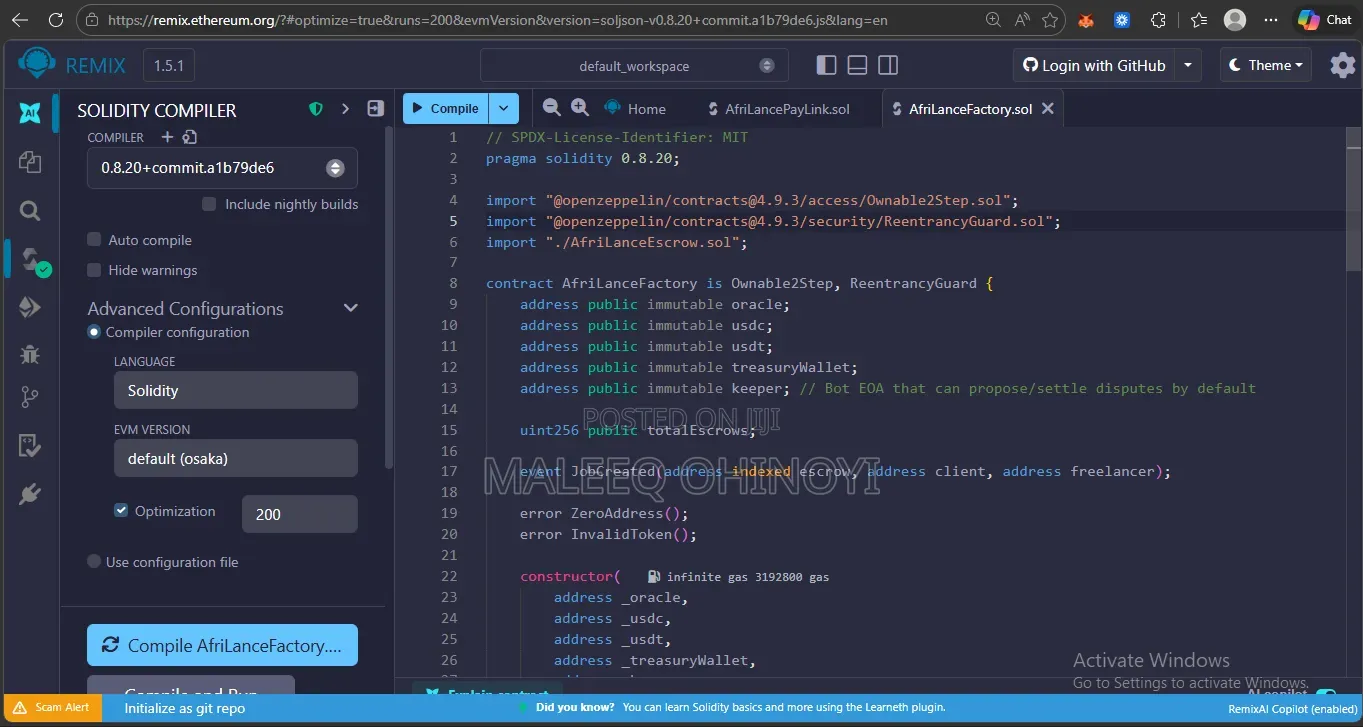Open Remix settings gear icon
This screenshot has width=1363, height=727.
click(1342, 65)
